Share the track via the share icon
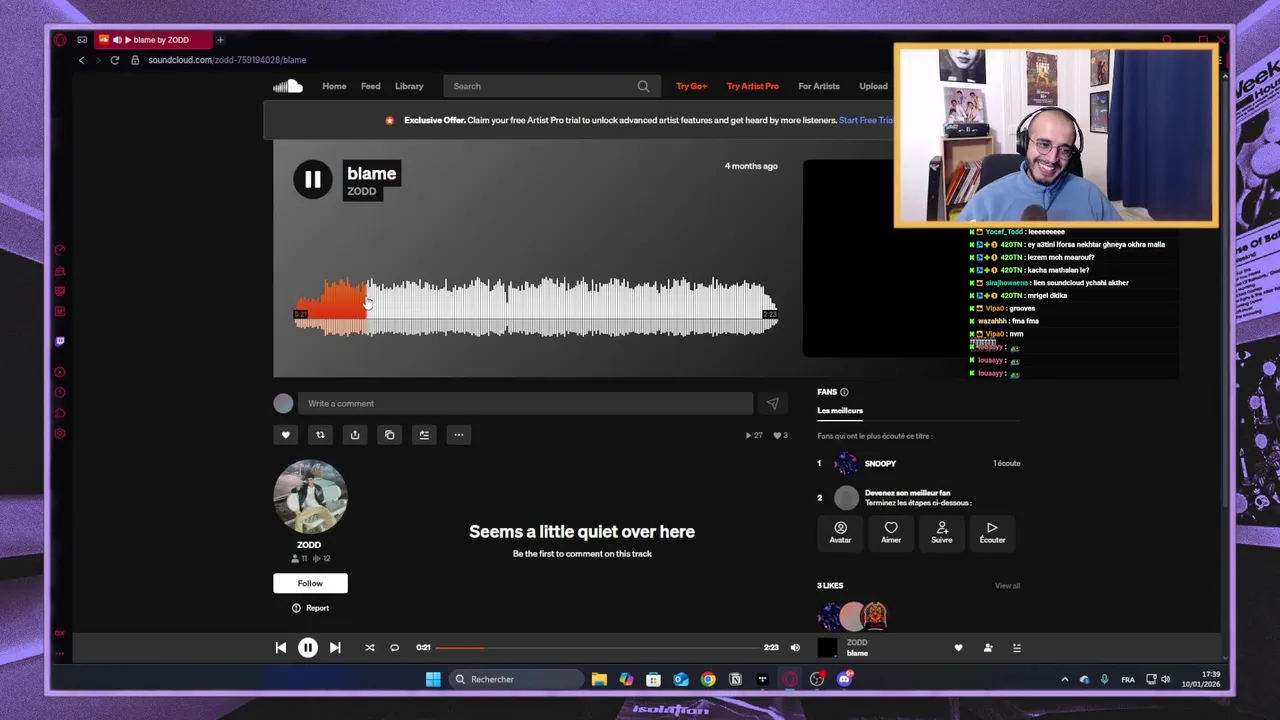This screenshot has height=720, width=1280. coord(355,435)
